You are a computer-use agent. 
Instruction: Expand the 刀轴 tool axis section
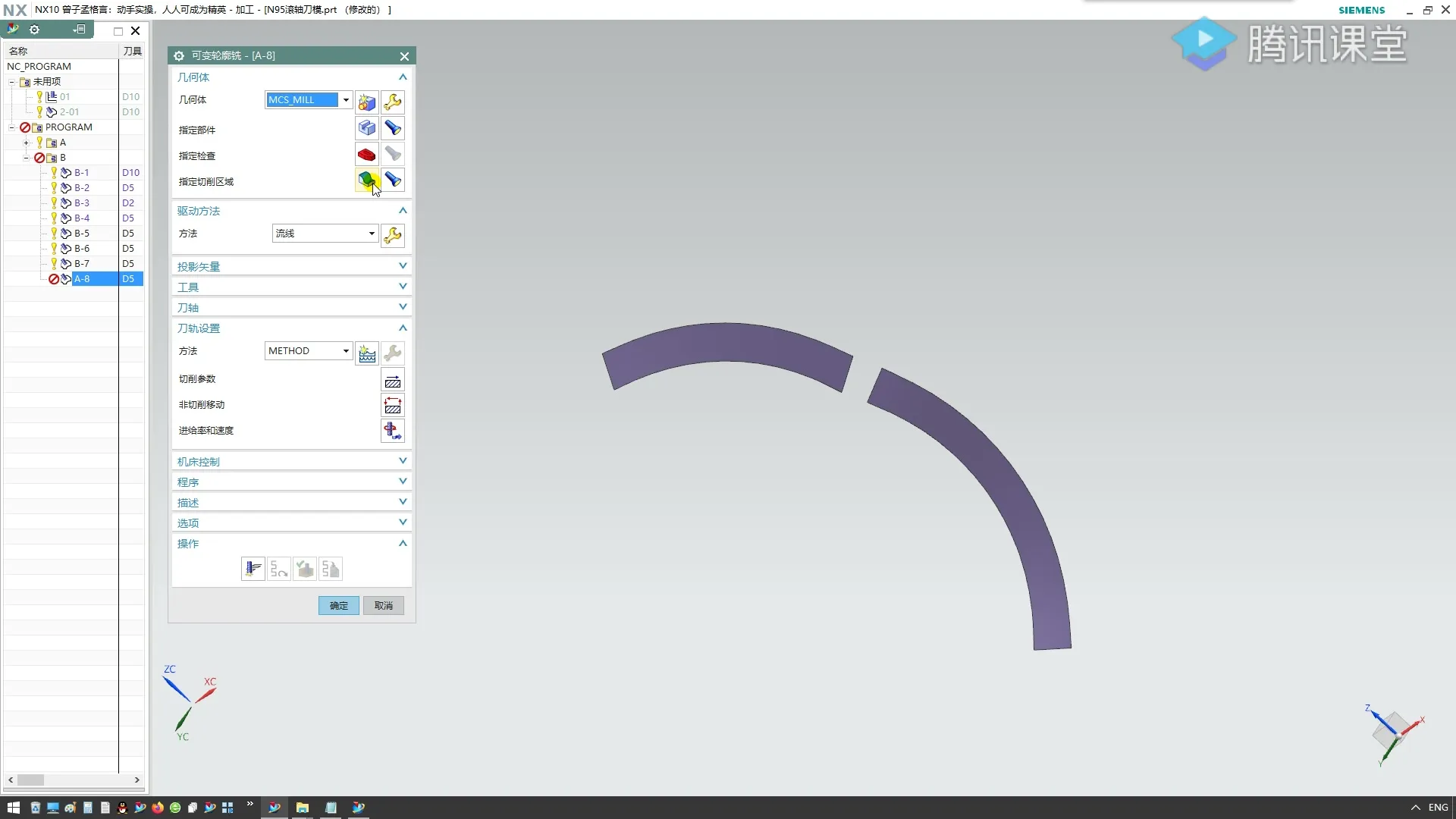(x=403, y=307)
